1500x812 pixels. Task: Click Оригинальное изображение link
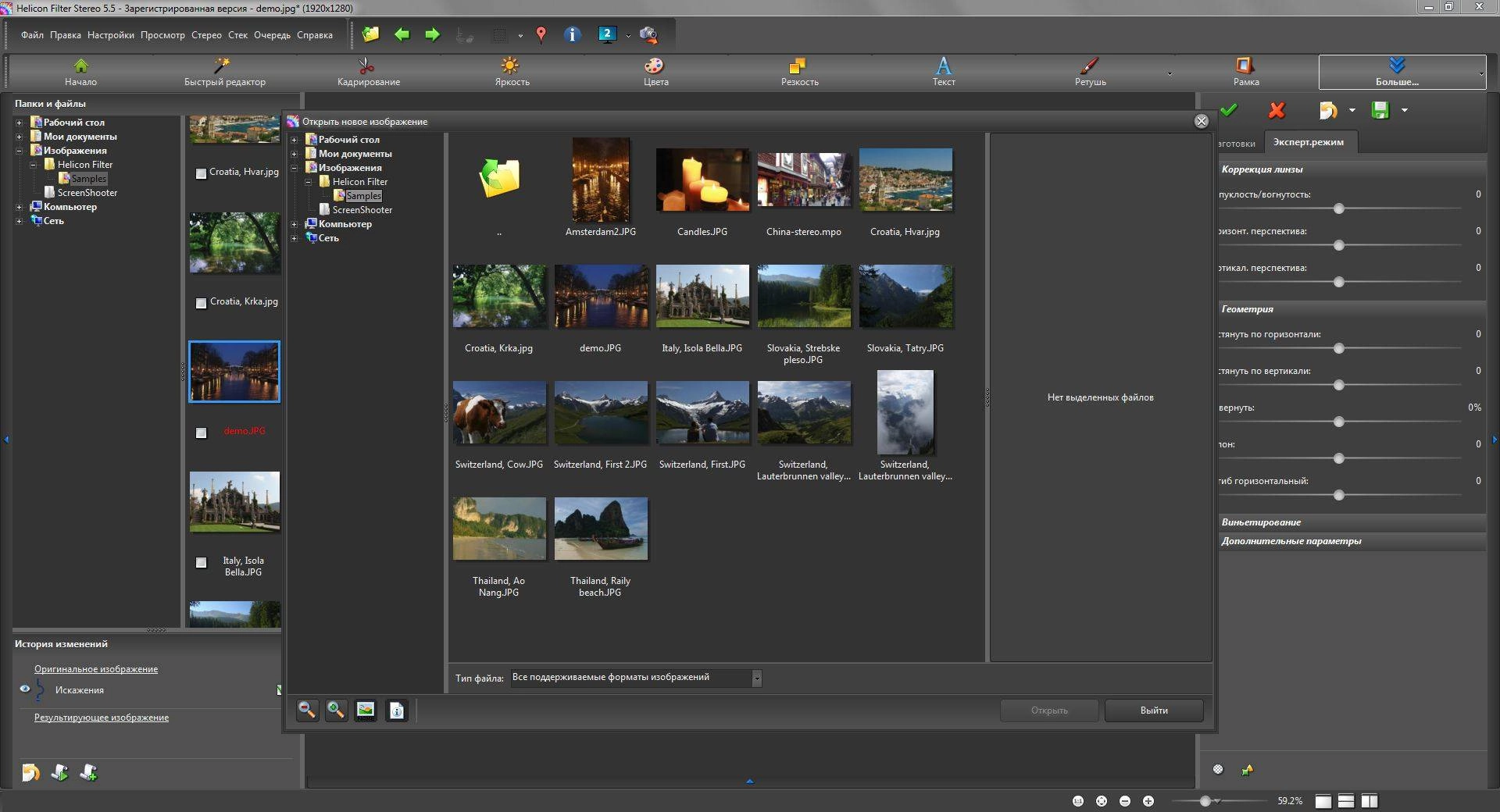96,669
